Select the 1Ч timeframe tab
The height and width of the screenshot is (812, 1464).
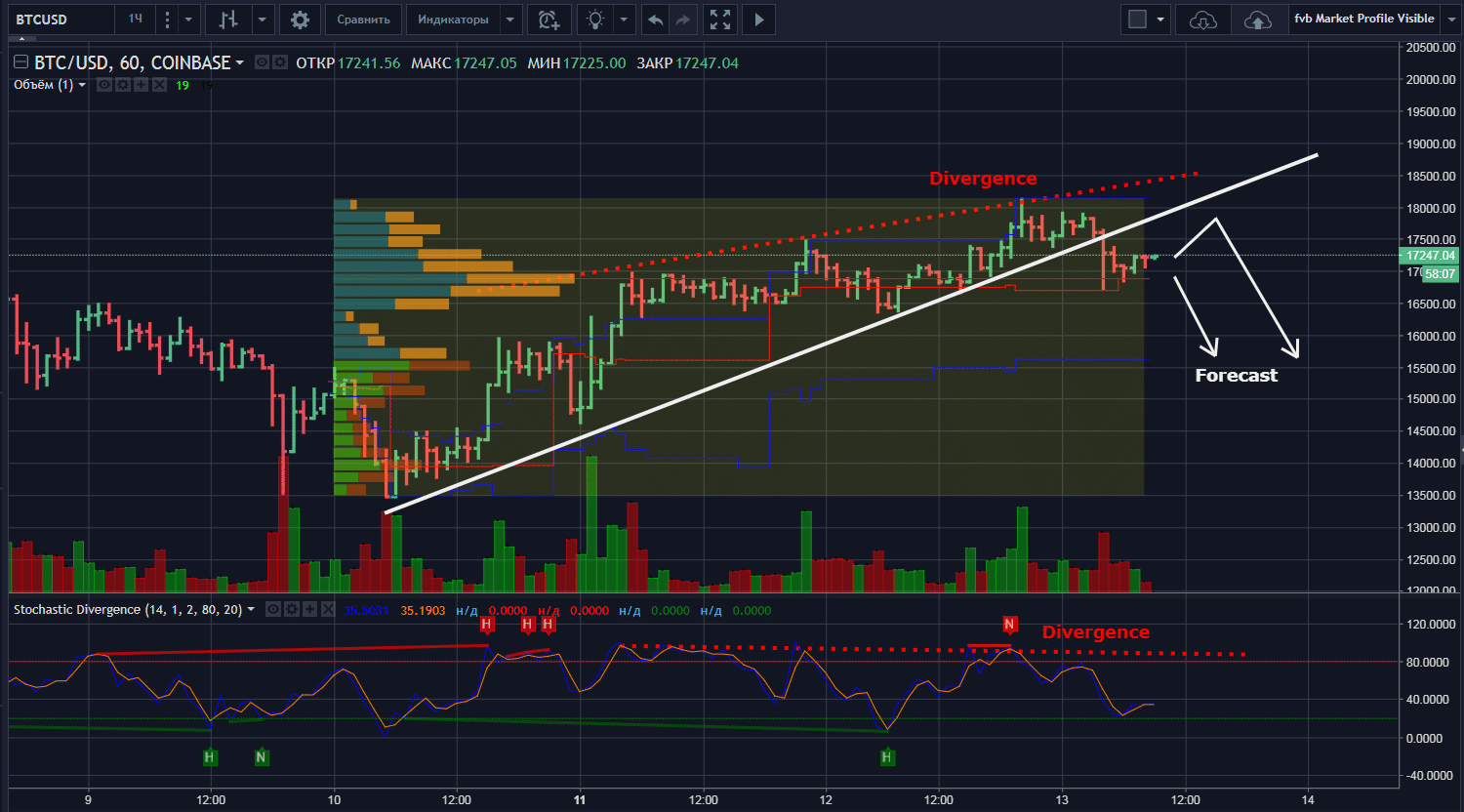point(136,19)
